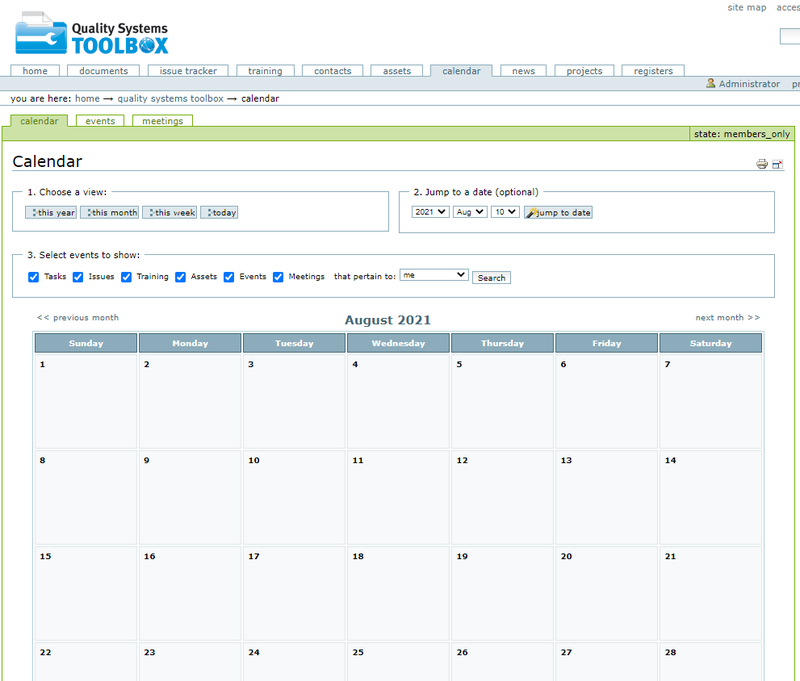Click the August 27 calendar cell

(x=607, y=662)
